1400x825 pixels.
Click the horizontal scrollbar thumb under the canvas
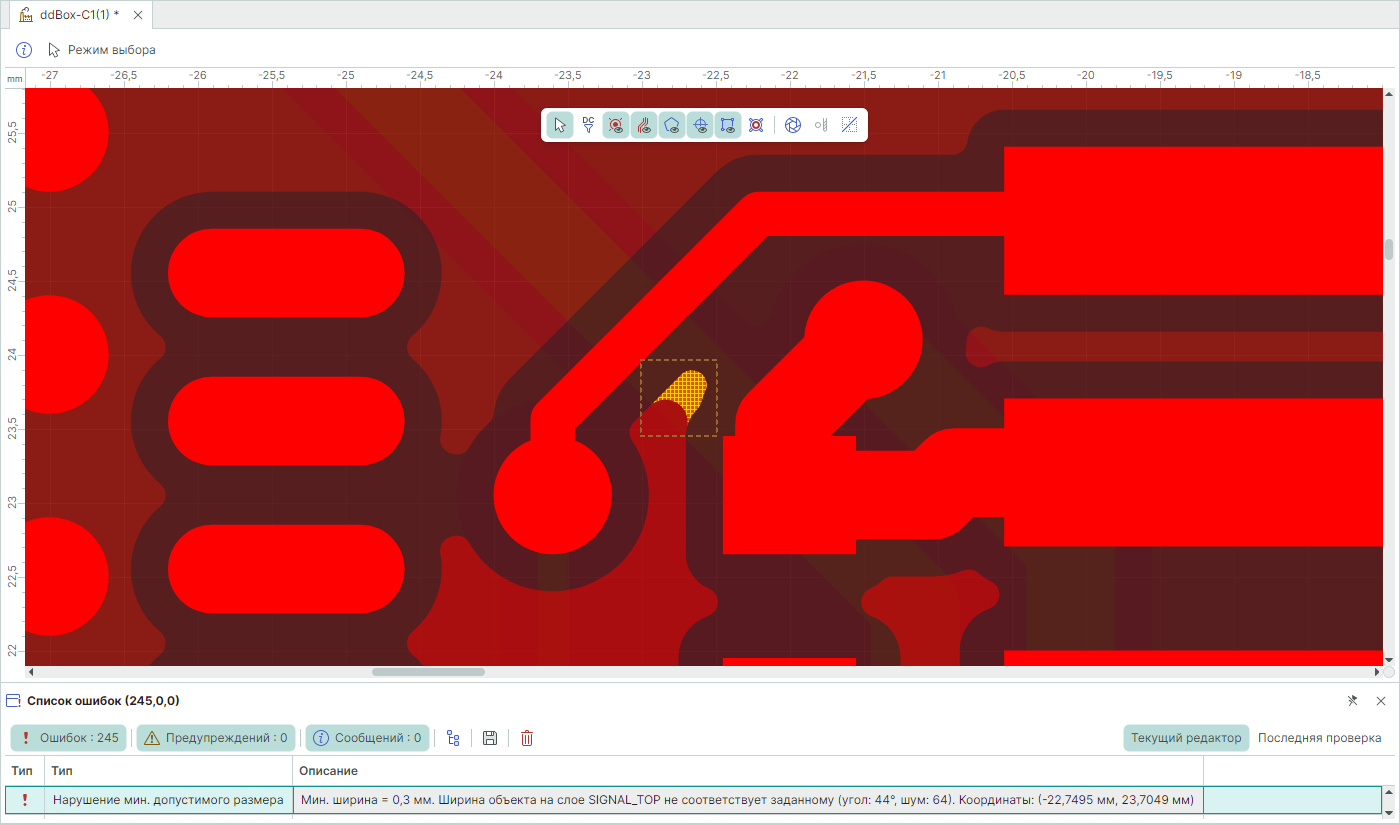click(x=428, y=672)
